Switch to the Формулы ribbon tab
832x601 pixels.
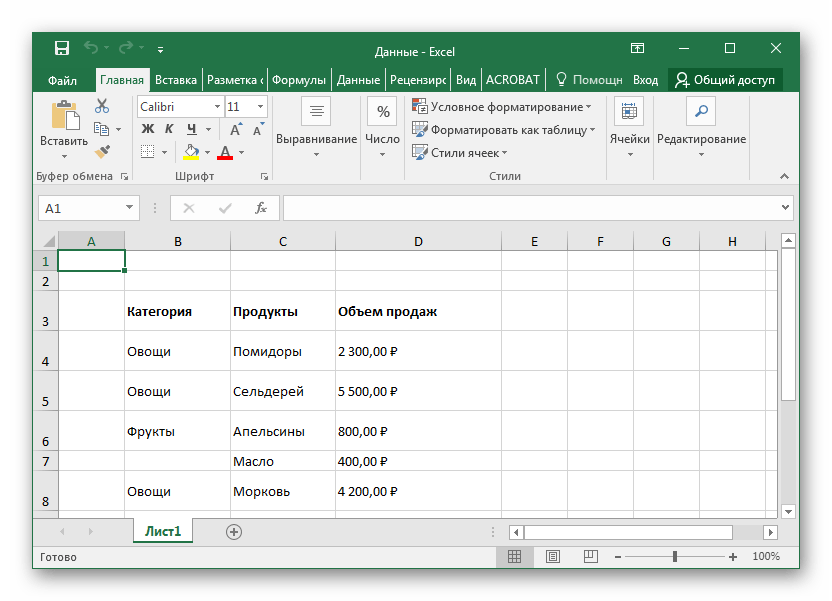(298, 80)
